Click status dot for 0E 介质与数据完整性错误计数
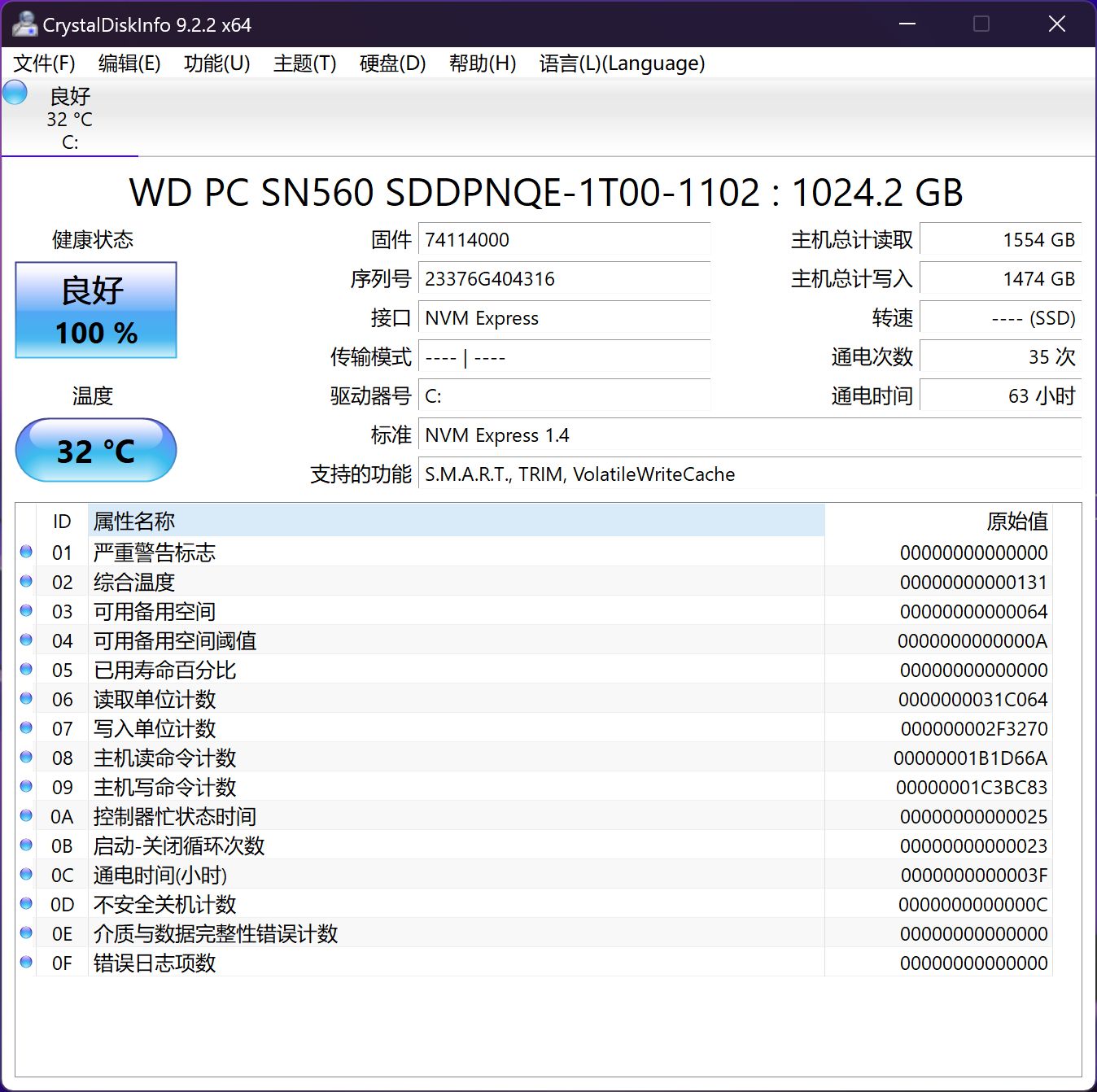This screenshot has width=1097, height=1092. [26, 933]
